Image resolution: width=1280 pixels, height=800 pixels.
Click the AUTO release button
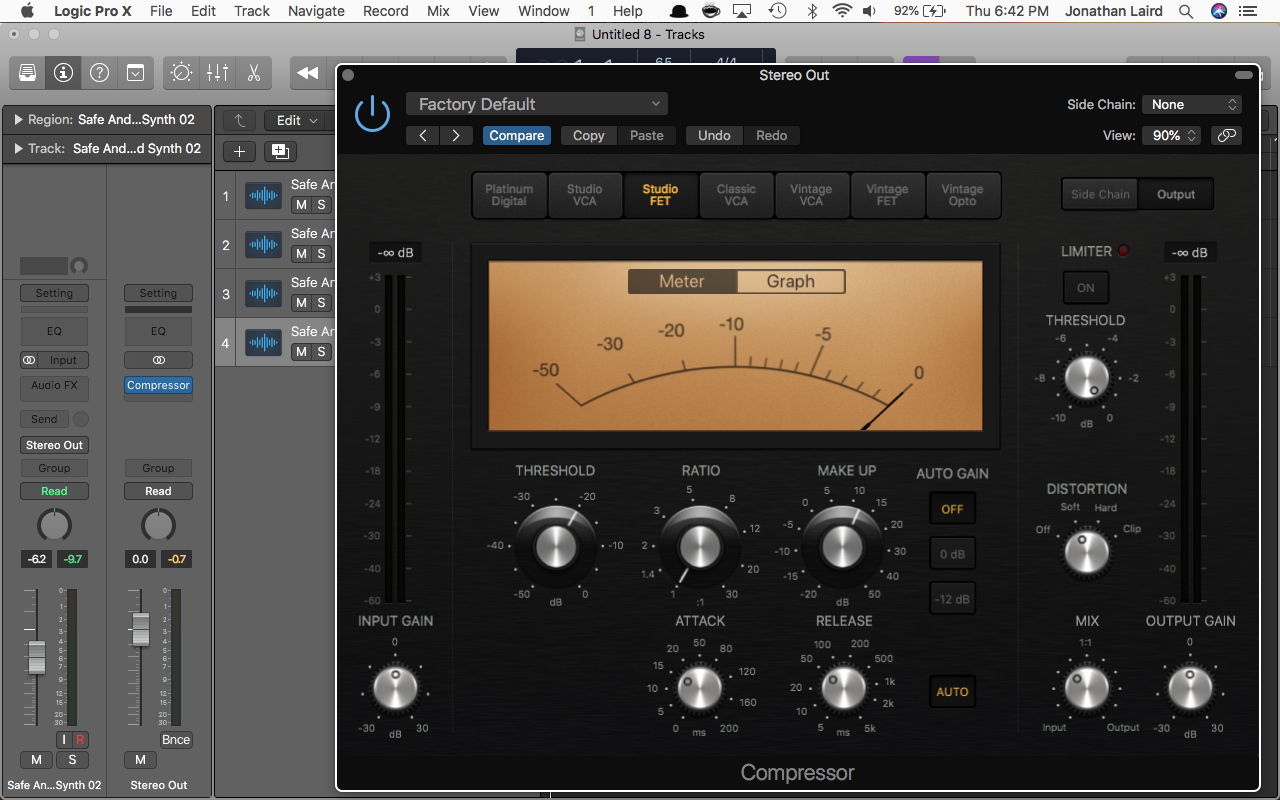pyautogui.click(x=952, y=692)
